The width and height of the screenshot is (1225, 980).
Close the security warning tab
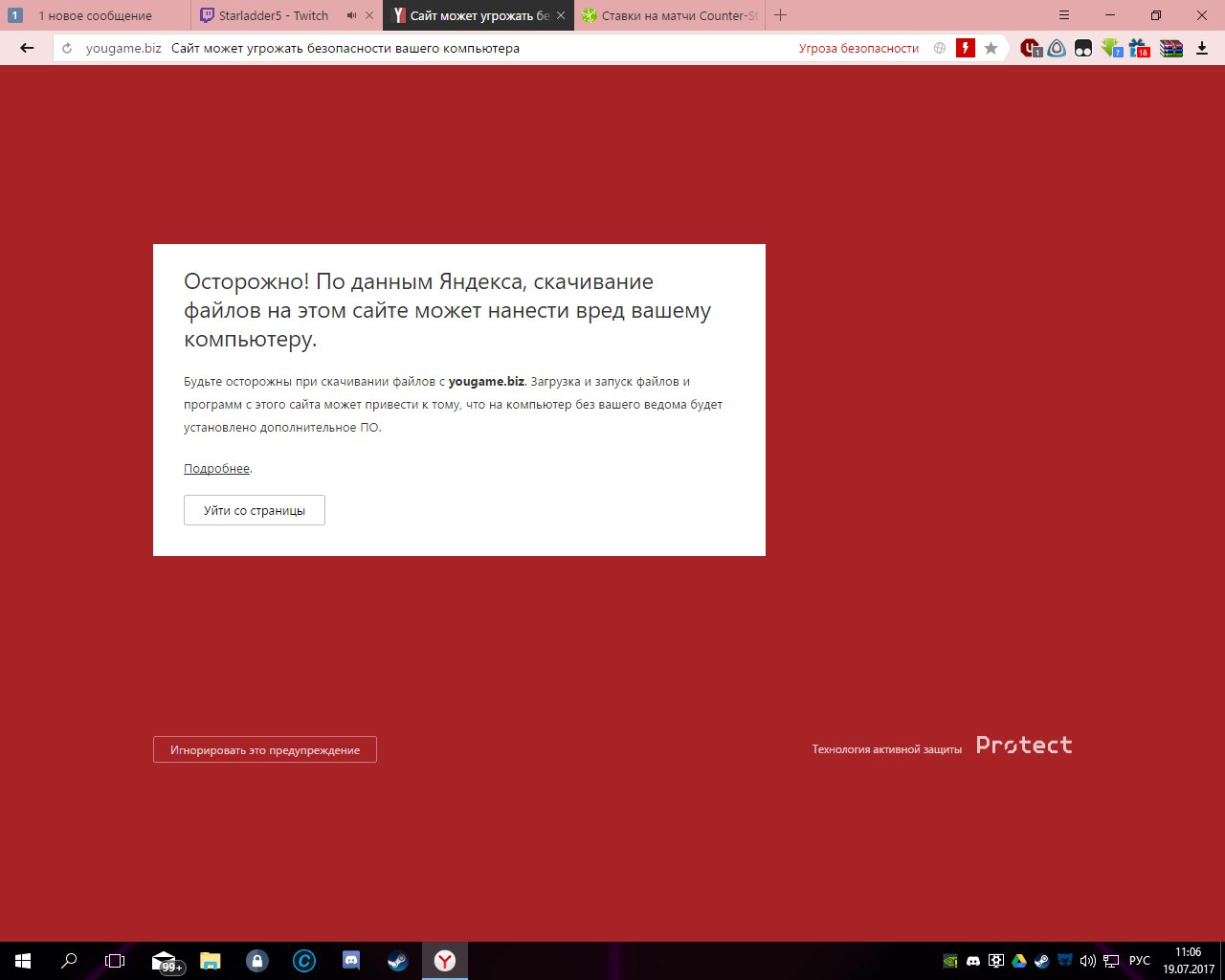pyautogui.click(x=561, y=15)
